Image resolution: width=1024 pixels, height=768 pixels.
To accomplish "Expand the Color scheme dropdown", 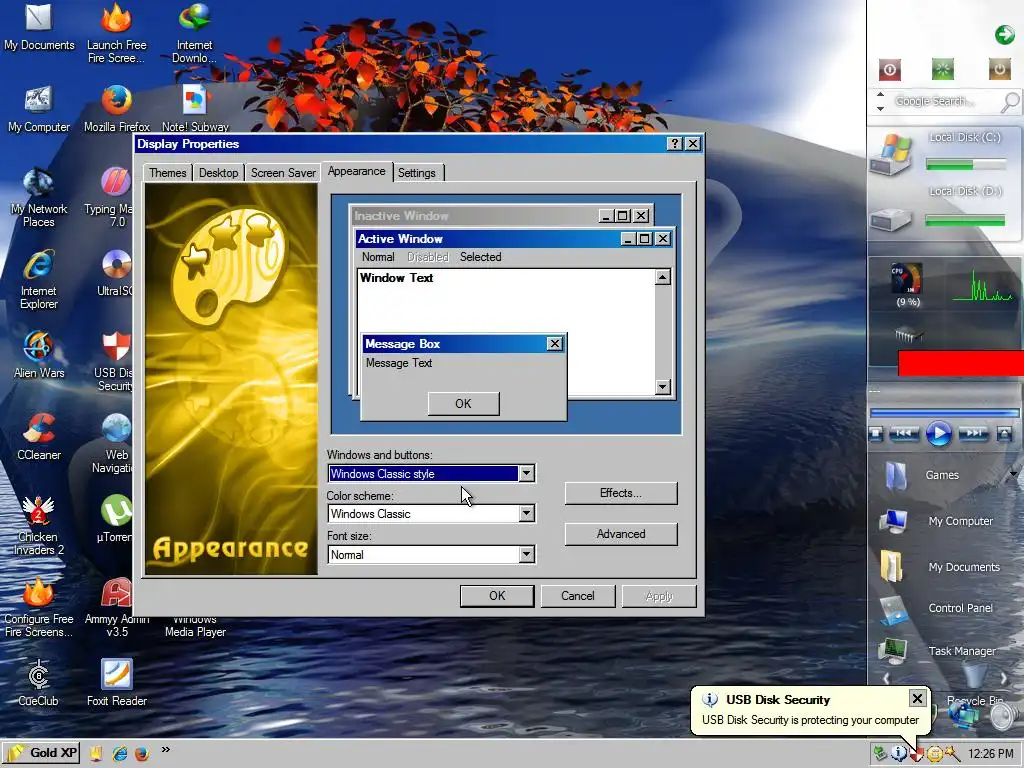I will [x=526, y=514].
